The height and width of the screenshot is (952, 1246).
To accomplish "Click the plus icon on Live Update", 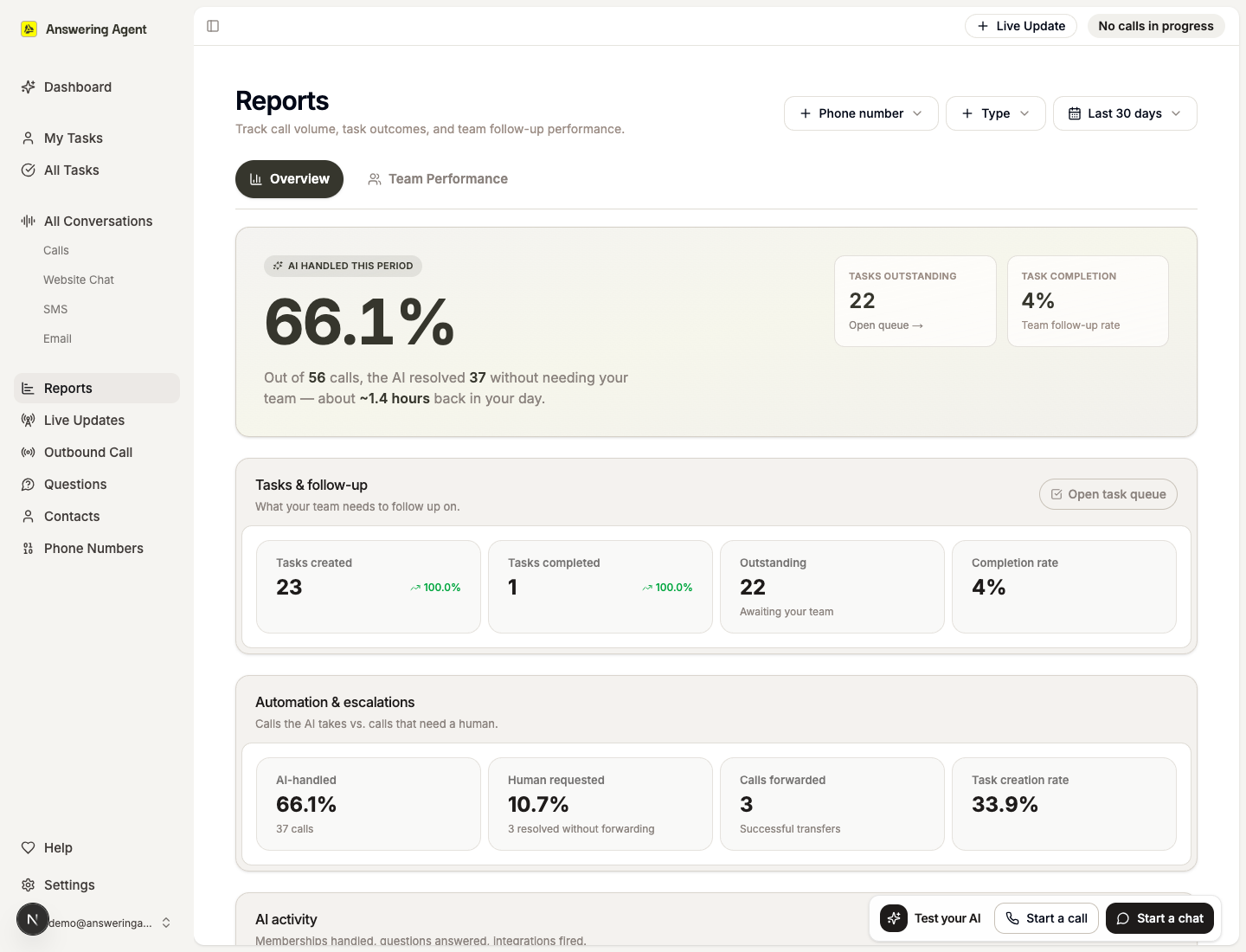I will coord(983,26).
